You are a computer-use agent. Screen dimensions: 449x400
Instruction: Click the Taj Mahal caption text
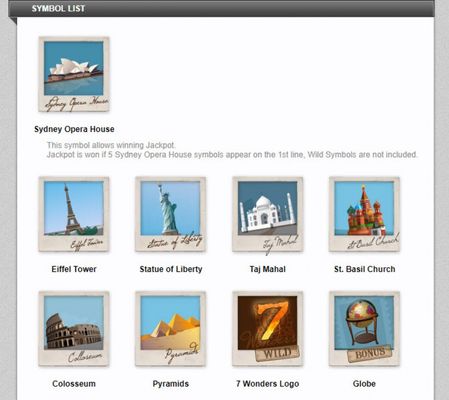268,269
